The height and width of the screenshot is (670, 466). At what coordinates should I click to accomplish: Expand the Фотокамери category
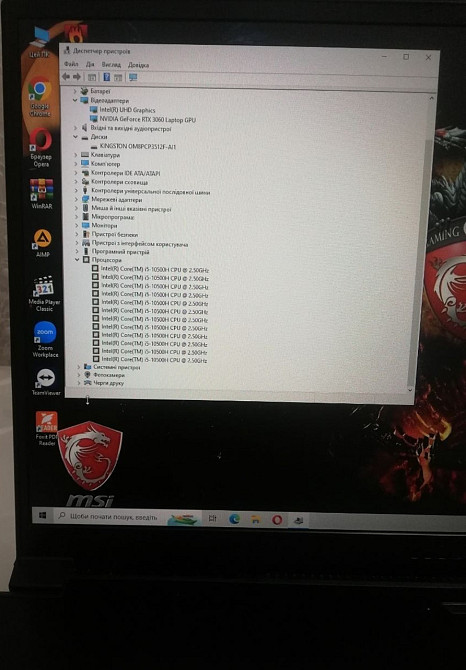pyautogui.click(x=79, y=375)
